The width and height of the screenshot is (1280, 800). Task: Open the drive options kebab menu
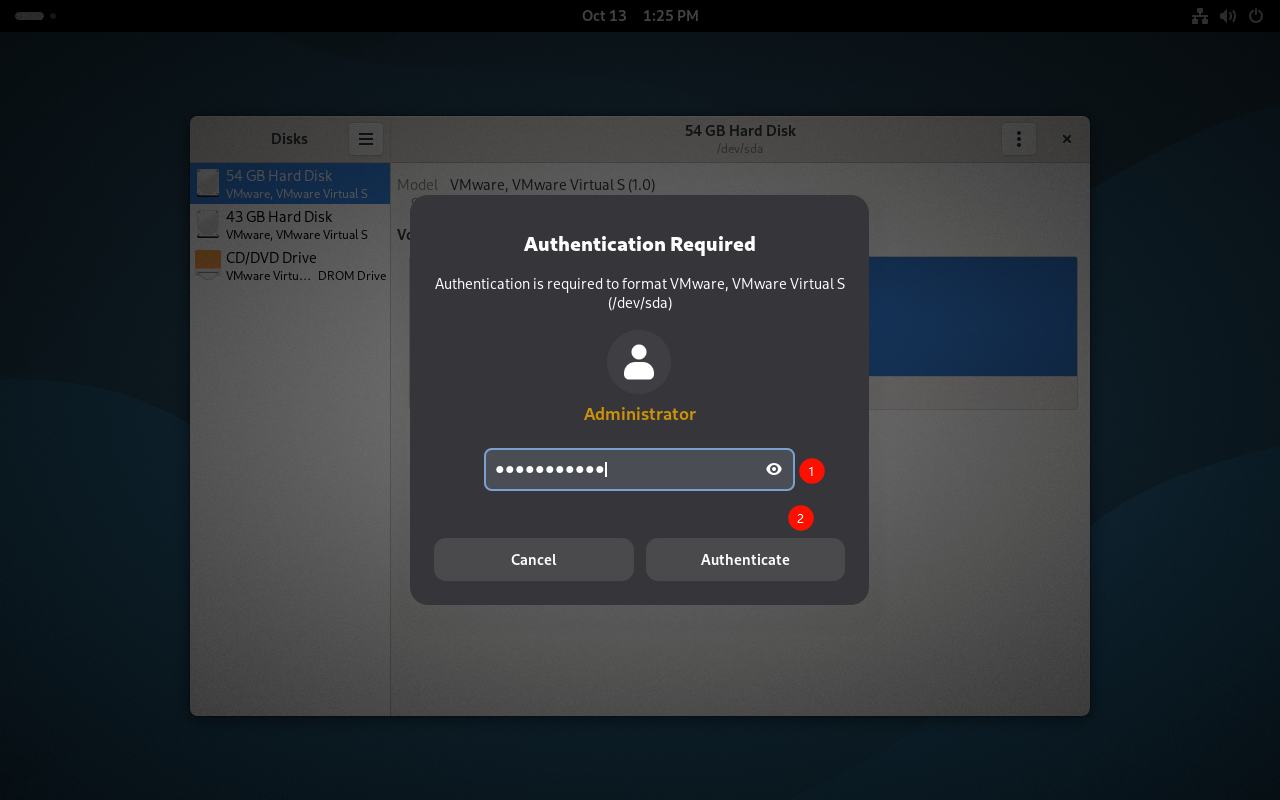[x=1019, y=139]
